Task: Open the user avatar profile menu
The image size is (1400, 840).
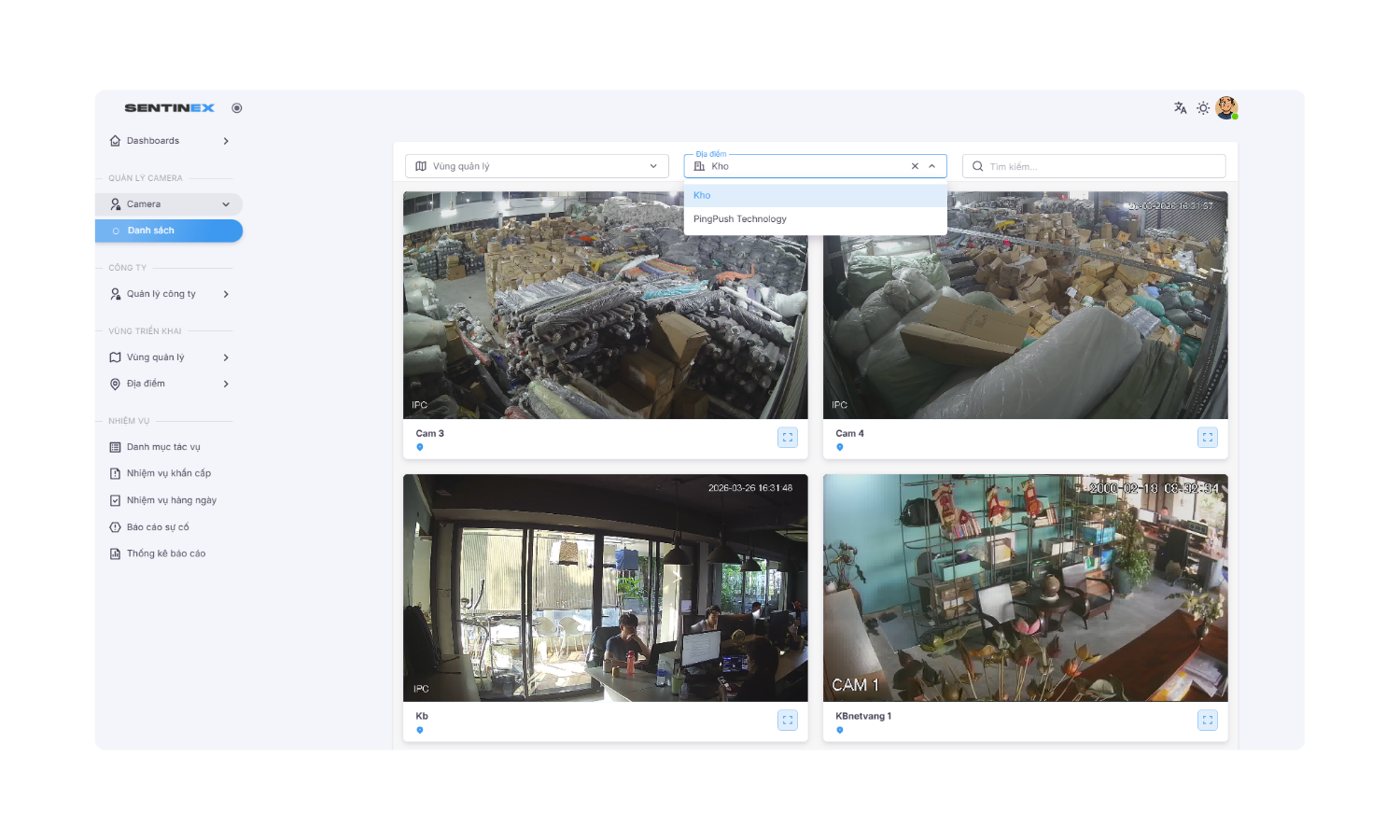Action: [x=1226, y=108]
